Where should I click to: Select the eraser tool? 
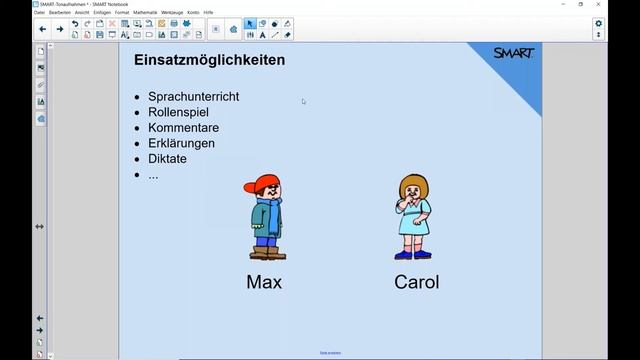point(287,35)
